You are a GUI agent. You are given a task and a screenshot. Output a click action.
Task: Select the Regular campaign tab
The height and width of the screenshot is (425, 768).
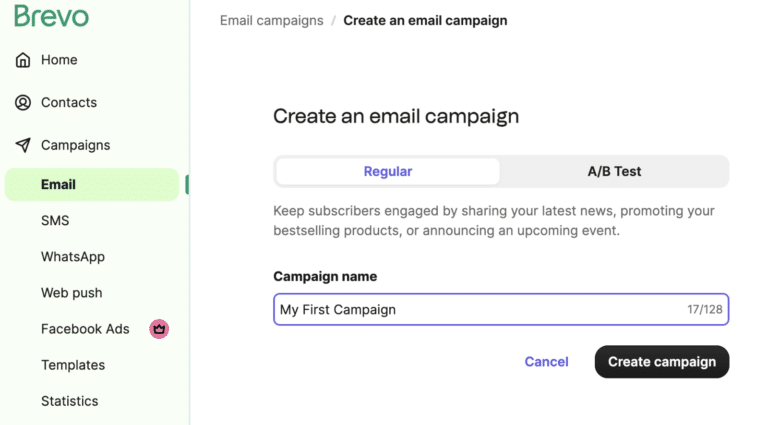point(388,171)
